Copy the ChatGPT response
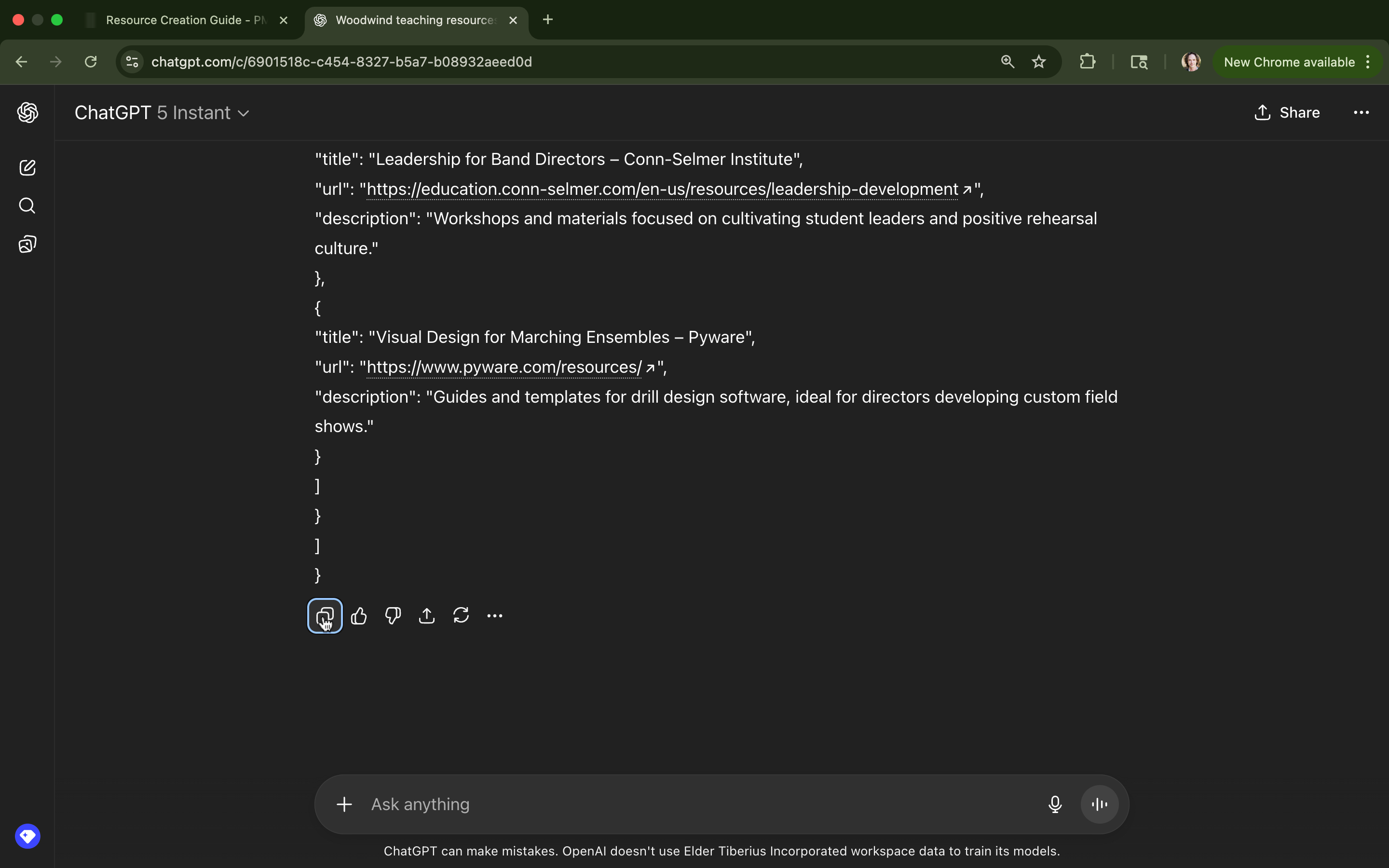 [325, 616]
